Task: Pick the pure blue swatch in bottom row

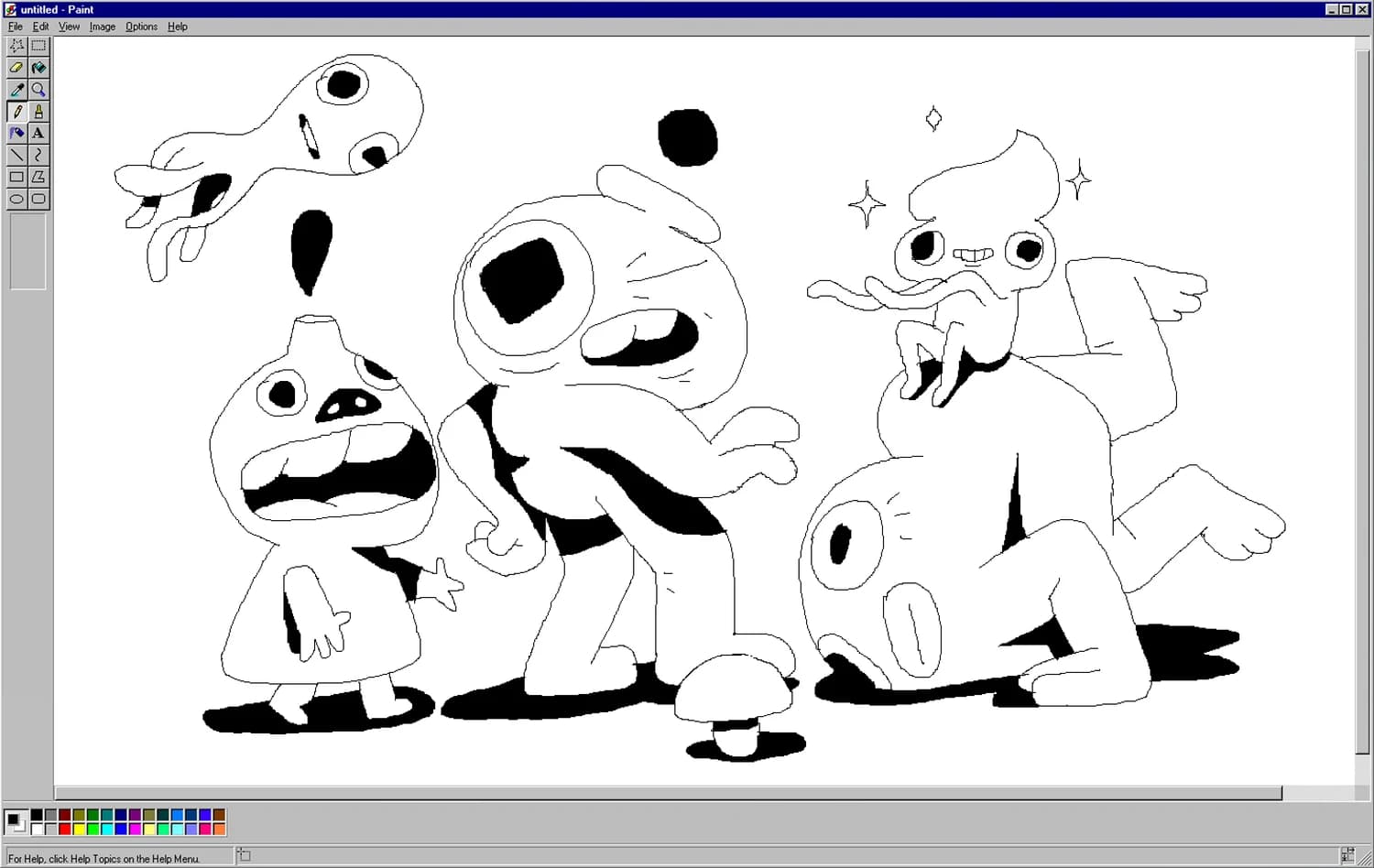Action: point(121,830)
